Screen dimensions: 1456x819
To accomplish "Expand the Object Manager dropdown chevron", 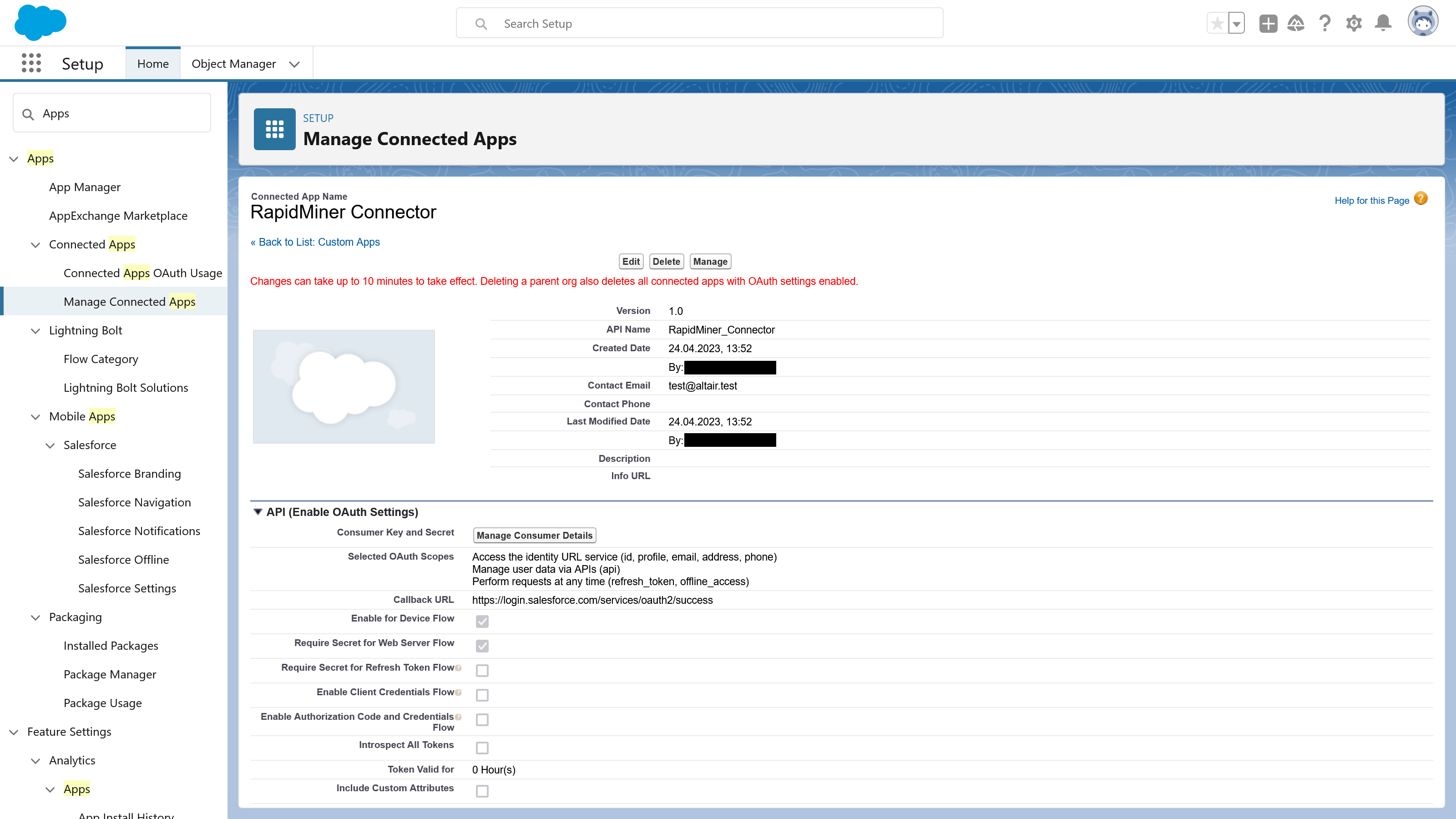I will [294, 64].
